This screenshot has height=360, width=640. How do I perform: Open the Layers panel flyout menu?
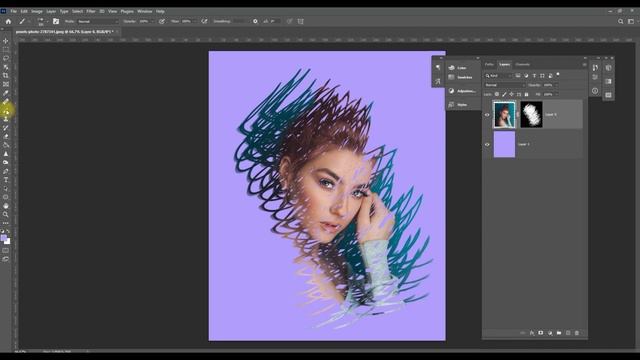pos(584,64)
